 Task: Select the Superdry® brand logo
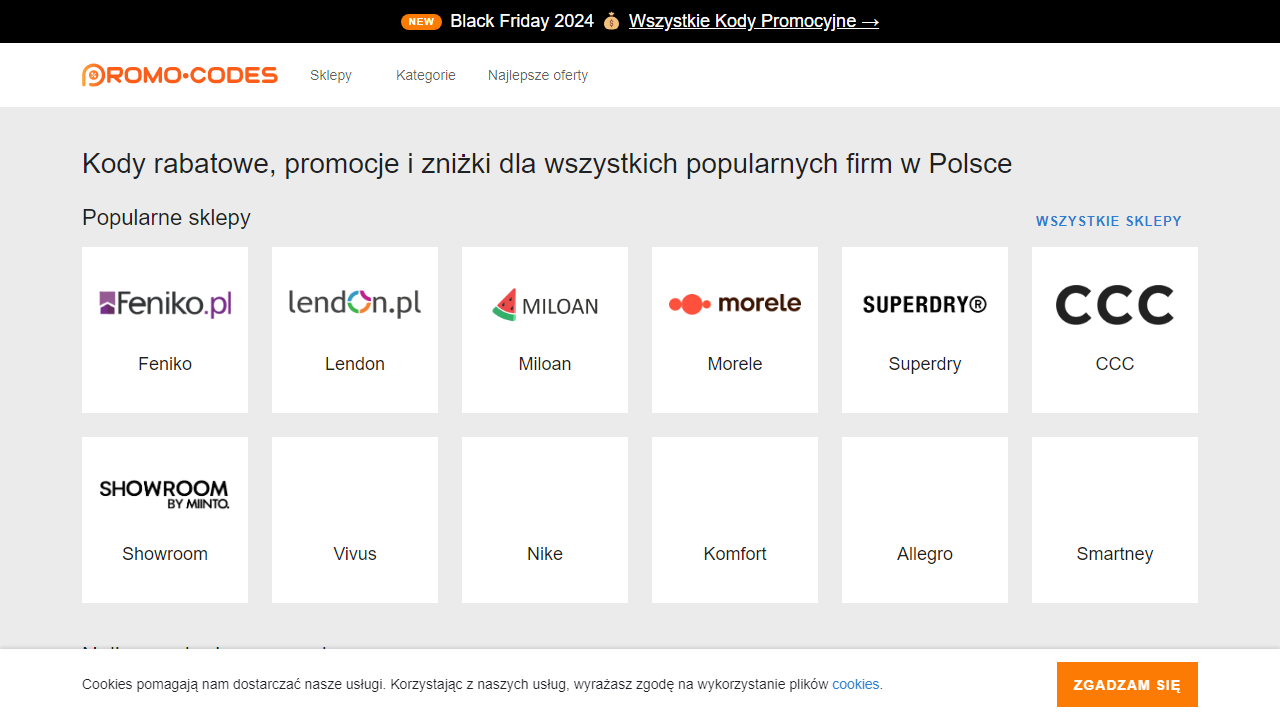click(924, 303)
